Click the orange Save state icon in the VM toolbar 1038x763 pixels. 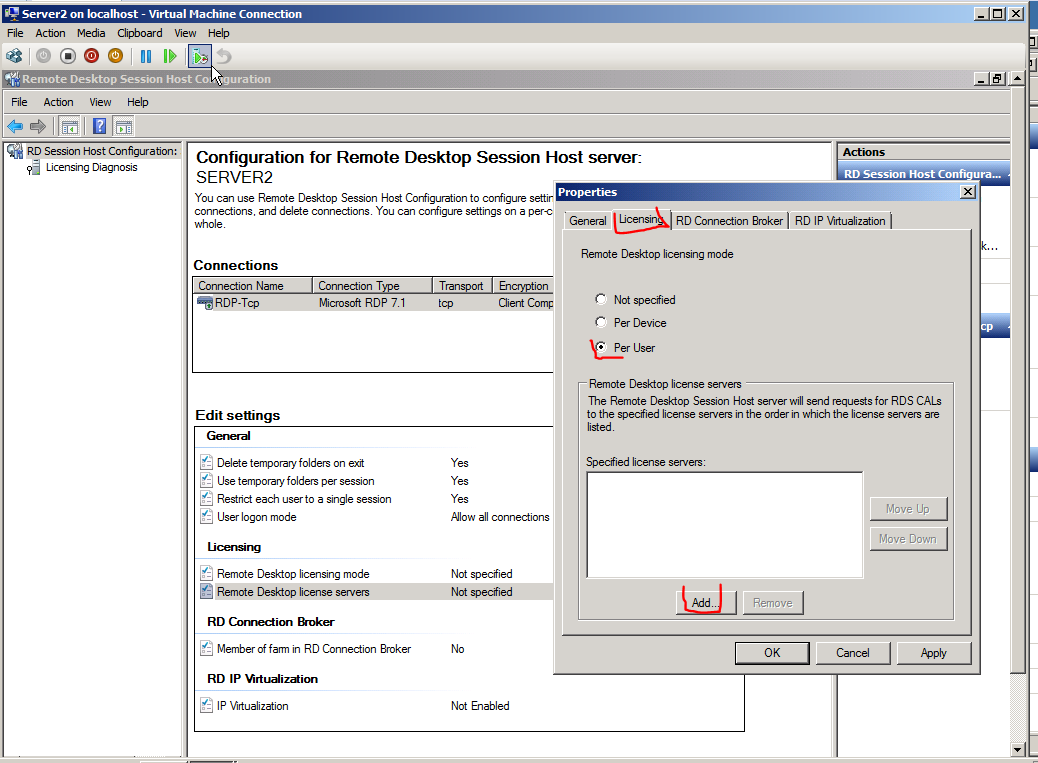click(x=115, y=56)
